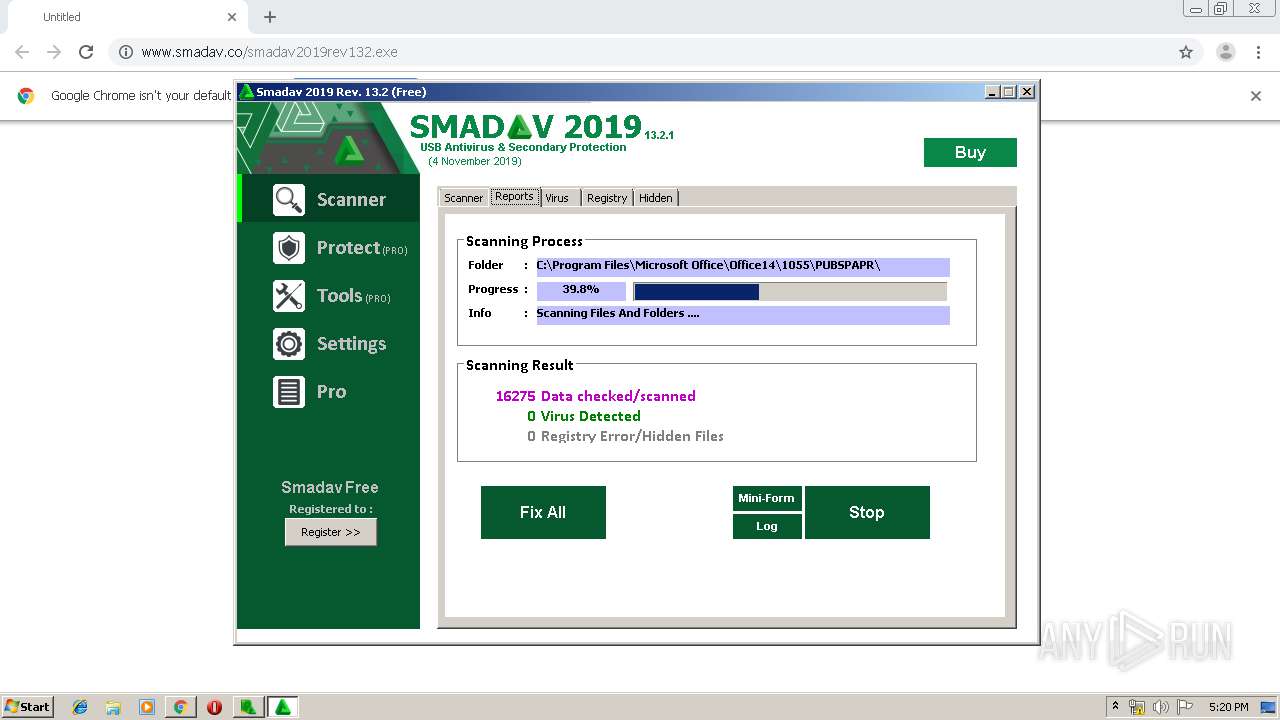1280x720 pixels.
Task: Stop the running scan
Action: click(x=867, y=512)
